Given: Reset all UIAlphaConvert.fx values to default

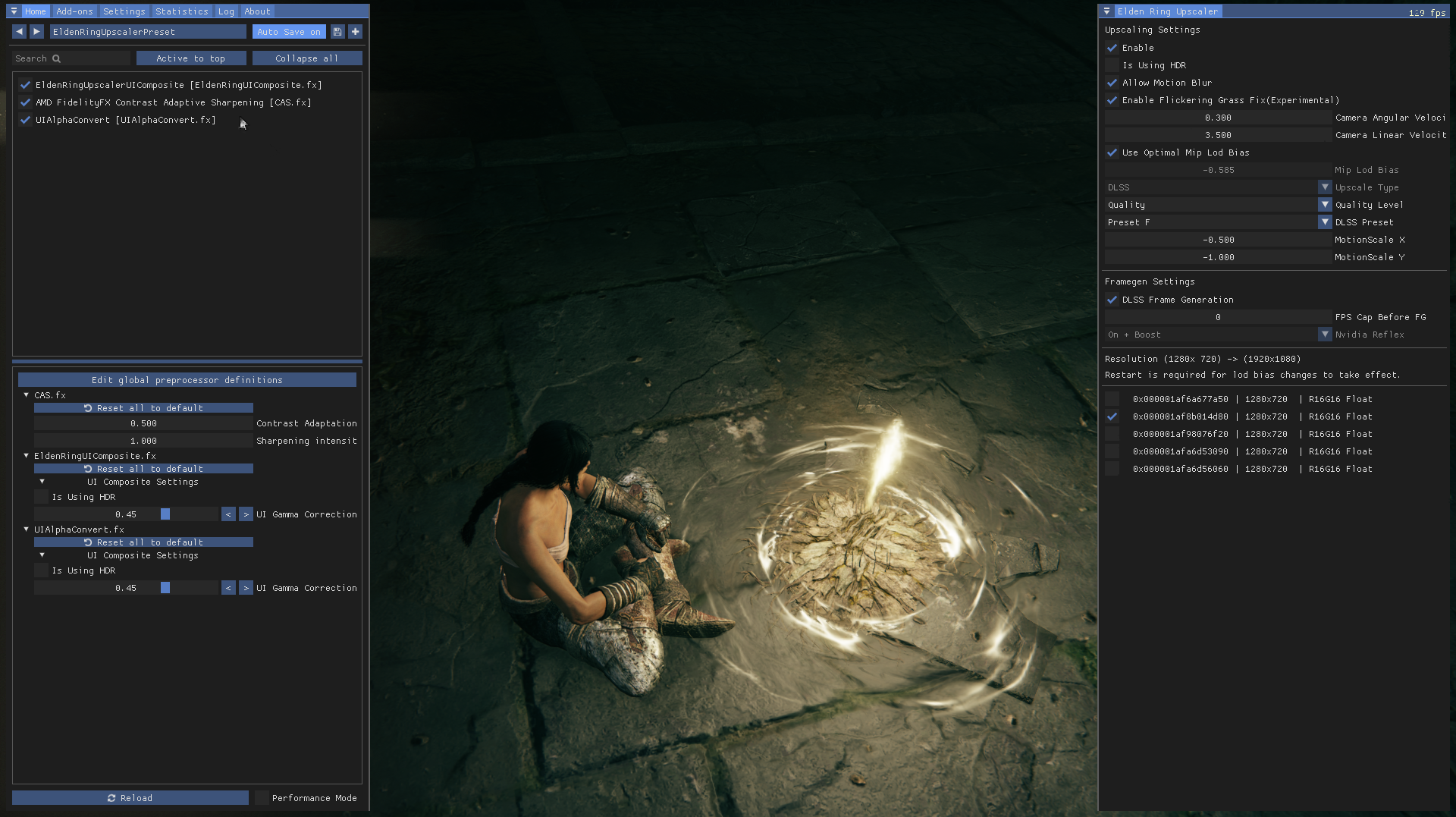Looking at the screenshot, I should pos(143,542).
